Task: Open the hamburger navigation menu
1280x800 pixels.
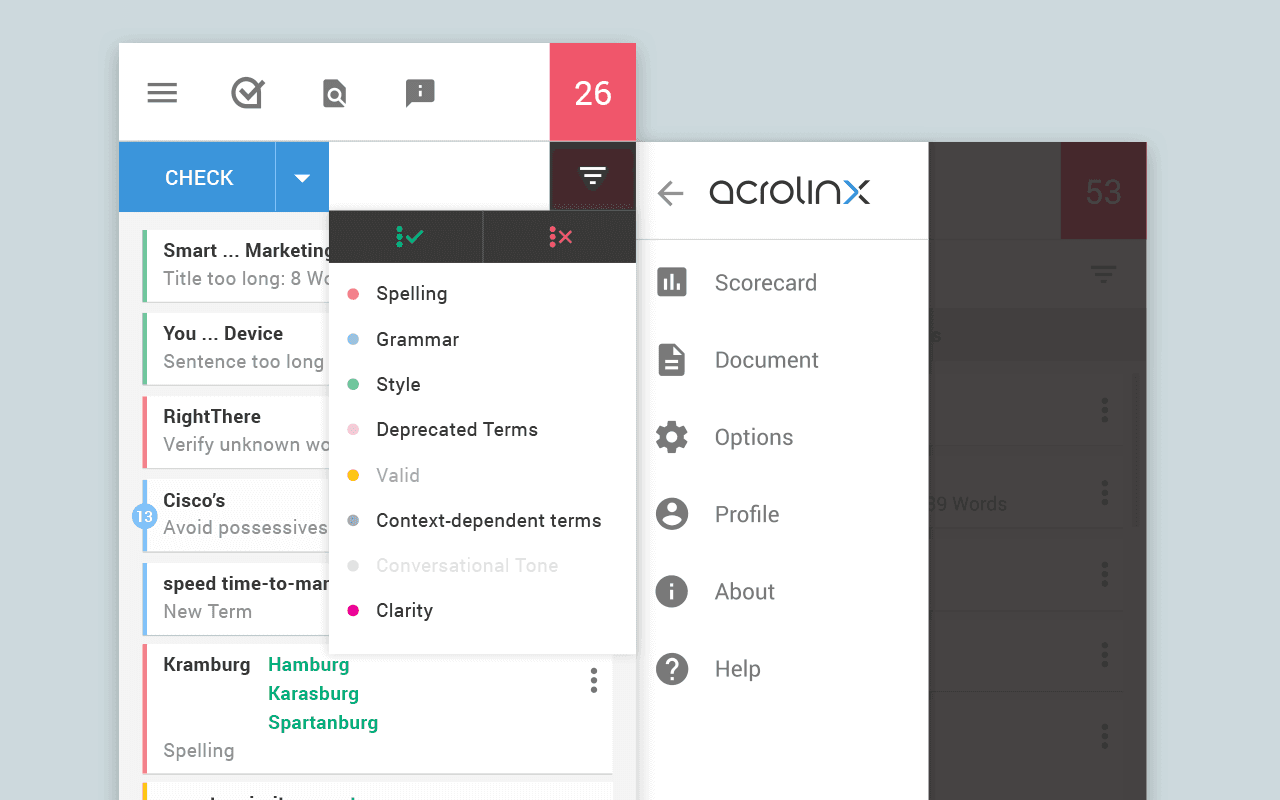Action: tap(161, 92)
